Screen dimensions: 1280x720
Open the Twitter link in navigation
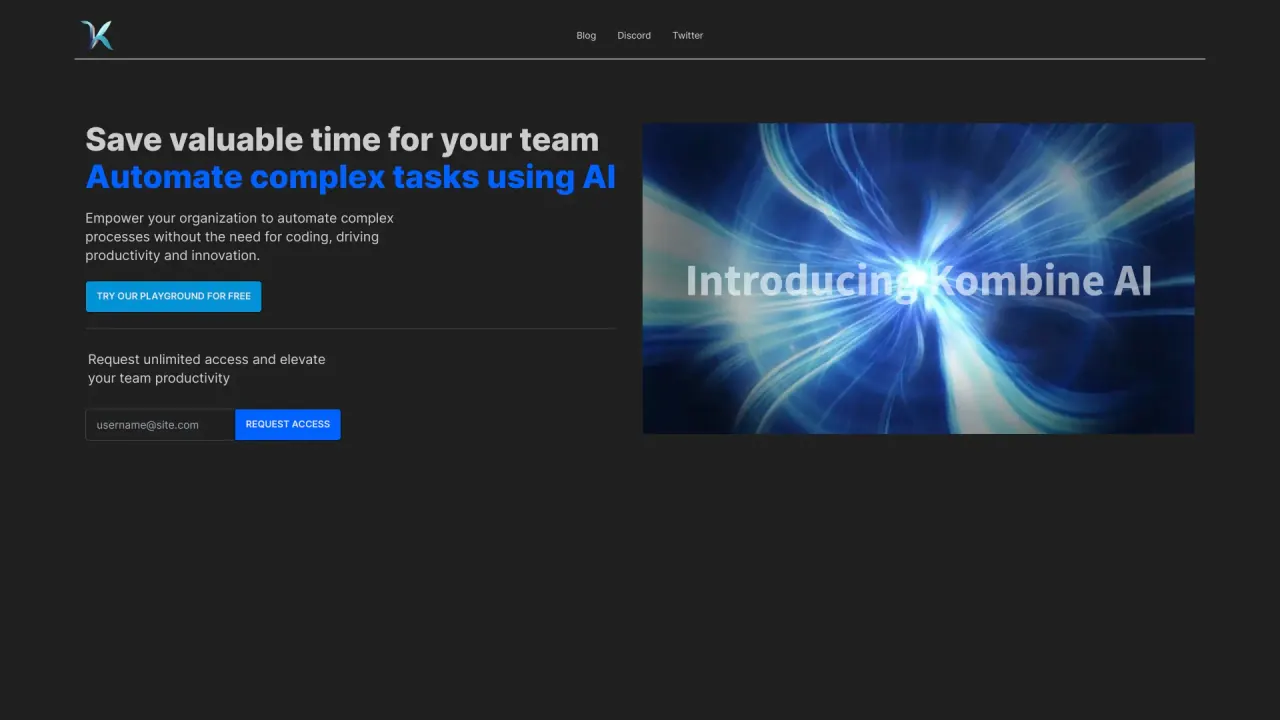(688, 35)
